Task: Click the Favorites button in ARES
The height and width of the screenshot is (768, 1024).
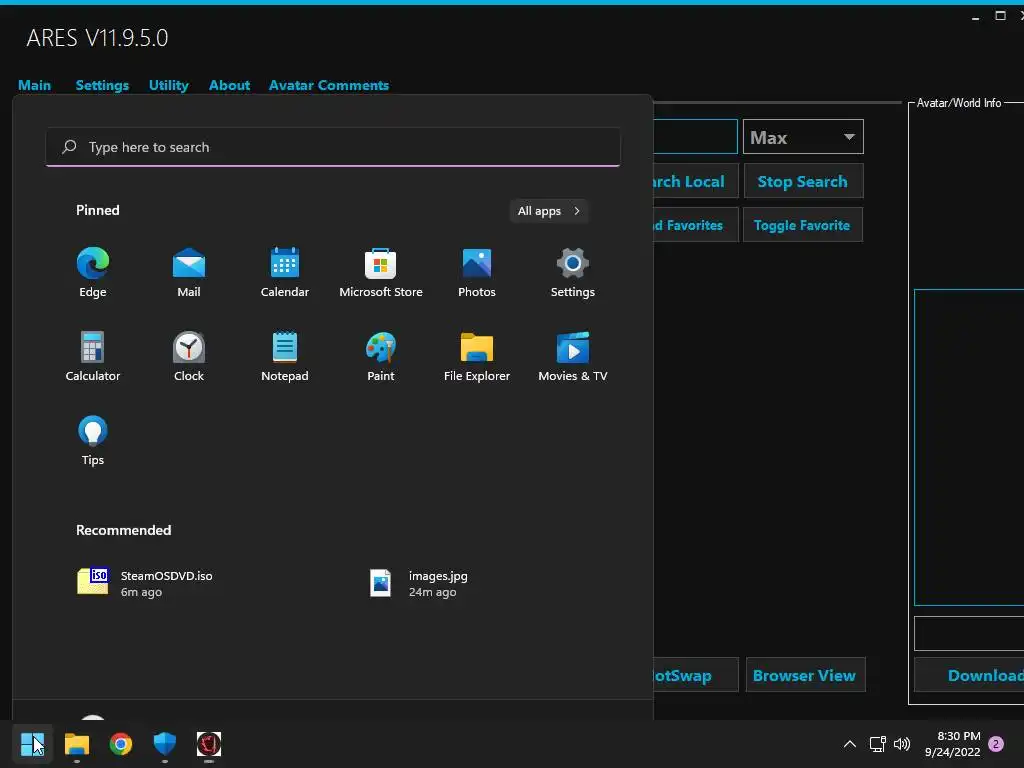Action: coord(696,225)
